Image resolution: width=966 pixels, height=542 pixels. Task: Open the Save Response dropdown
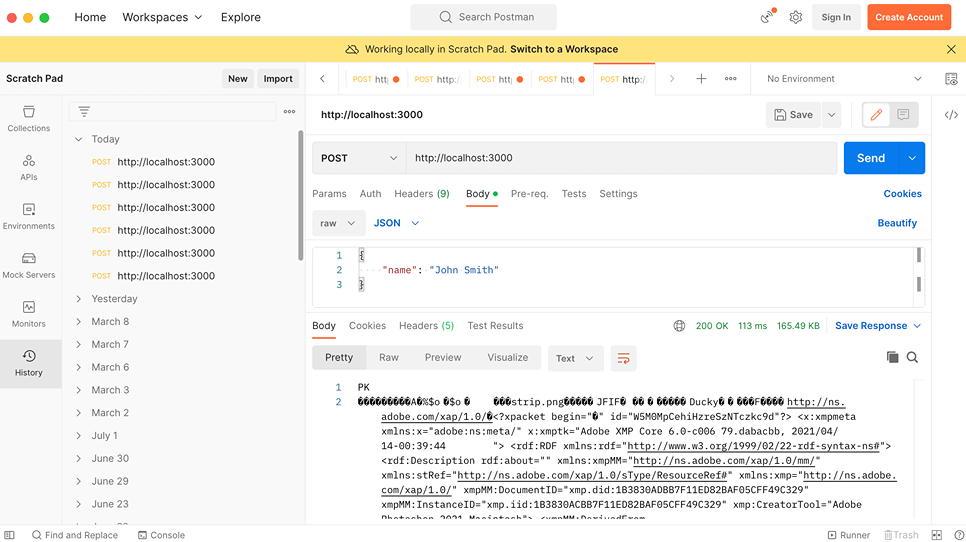[878, 326]
